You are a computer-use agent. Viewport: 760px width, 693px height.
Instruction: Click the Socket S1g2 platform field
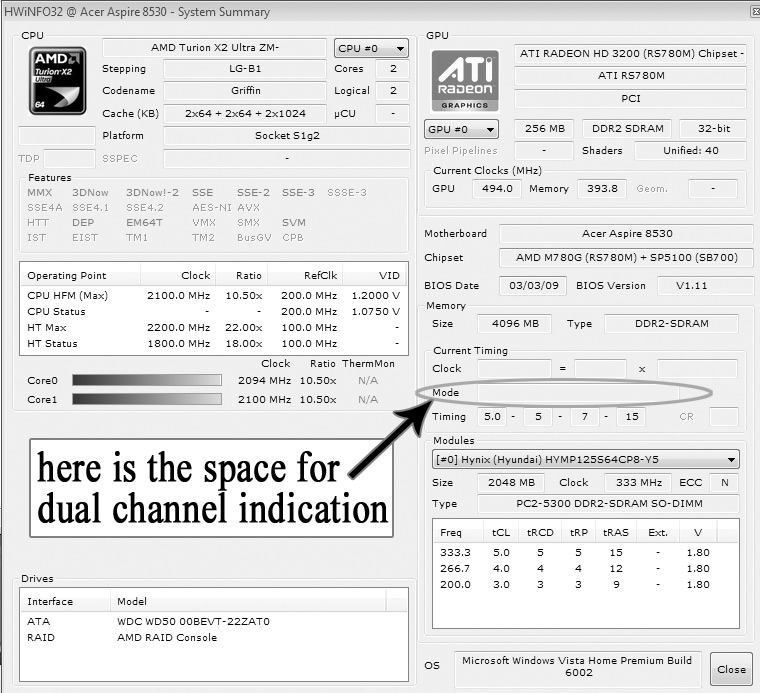[287, 136]
